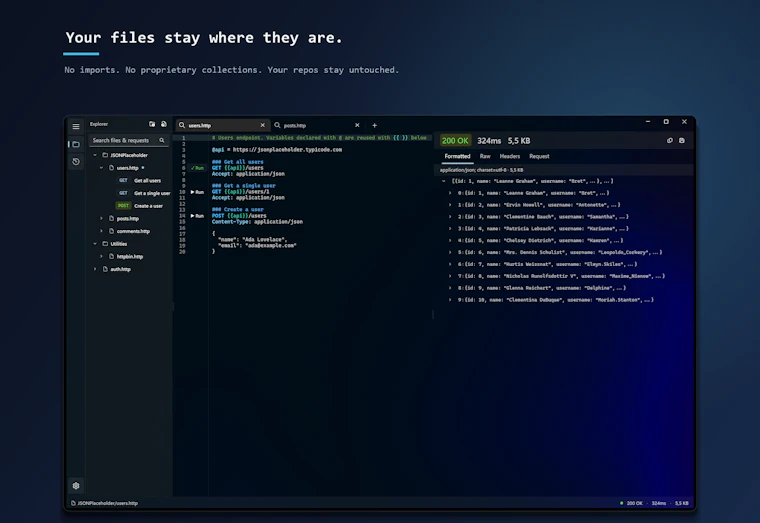Expand the Chelsey Dietrich JSON entry
The width and height of the screenshot is (760, 523).
click(x=450, y=240)
